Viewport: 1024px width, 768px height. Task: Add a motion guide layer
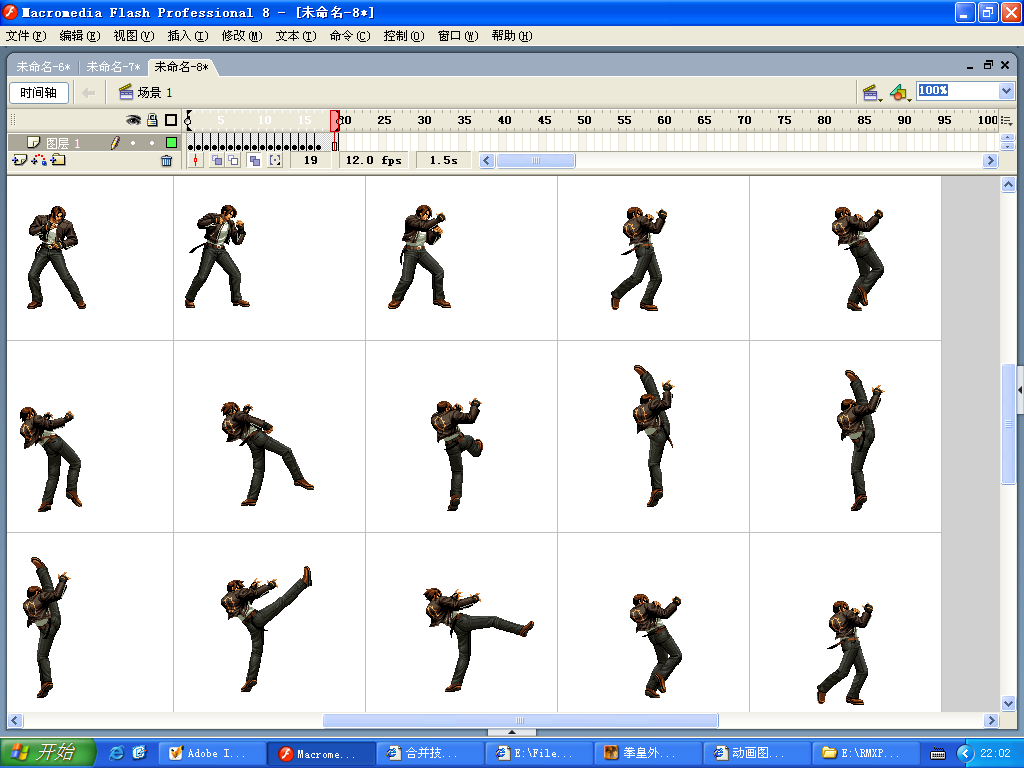coord(39,160)
